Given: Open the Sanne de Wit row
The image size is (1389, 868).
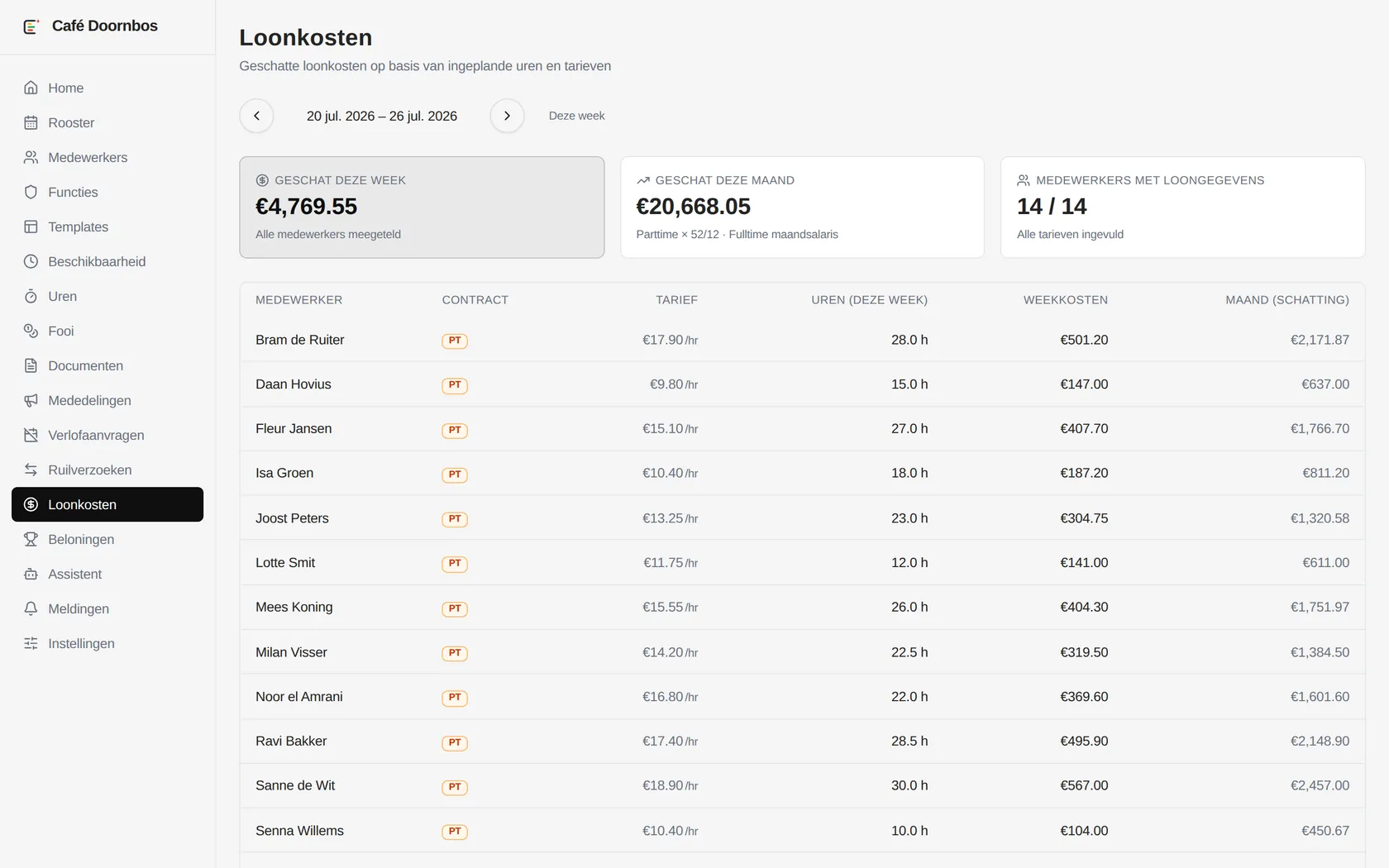Looking at the screenshot, I should click(x=802, y=785).
